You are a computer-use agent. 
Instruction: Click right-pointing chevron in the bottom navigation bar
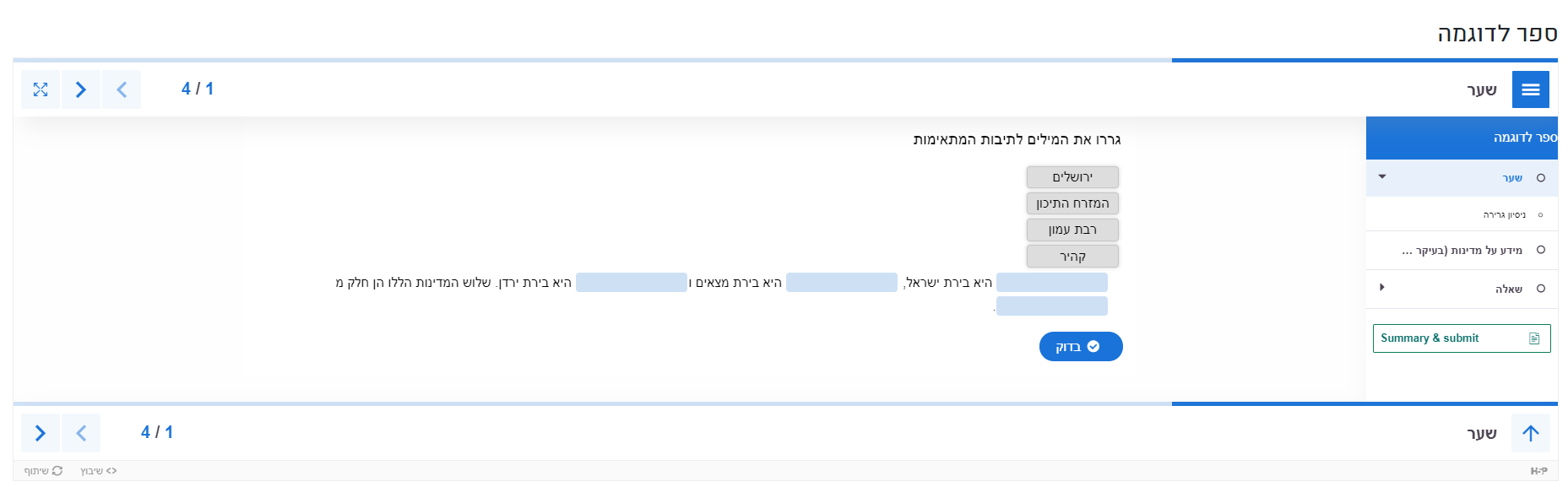41,433
